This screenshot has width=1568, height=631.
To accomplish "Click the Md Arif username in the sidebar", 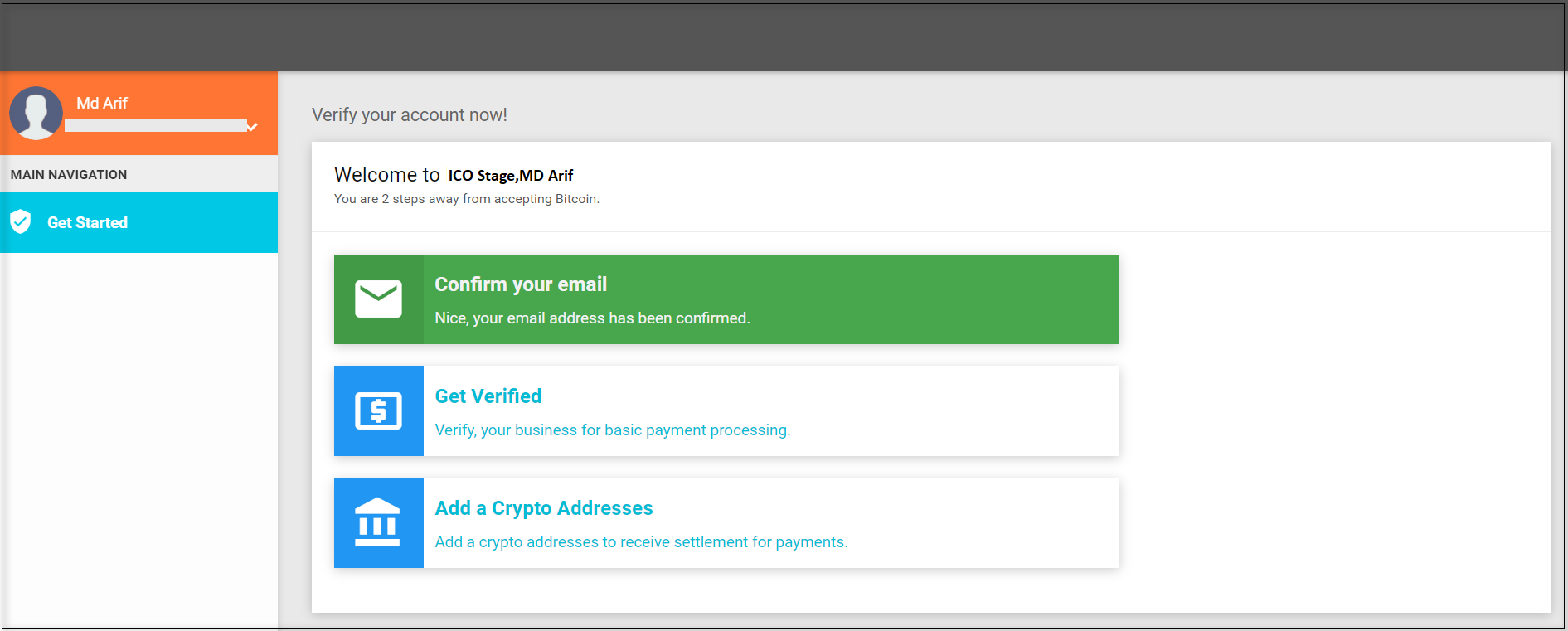I will coord(101,103).
